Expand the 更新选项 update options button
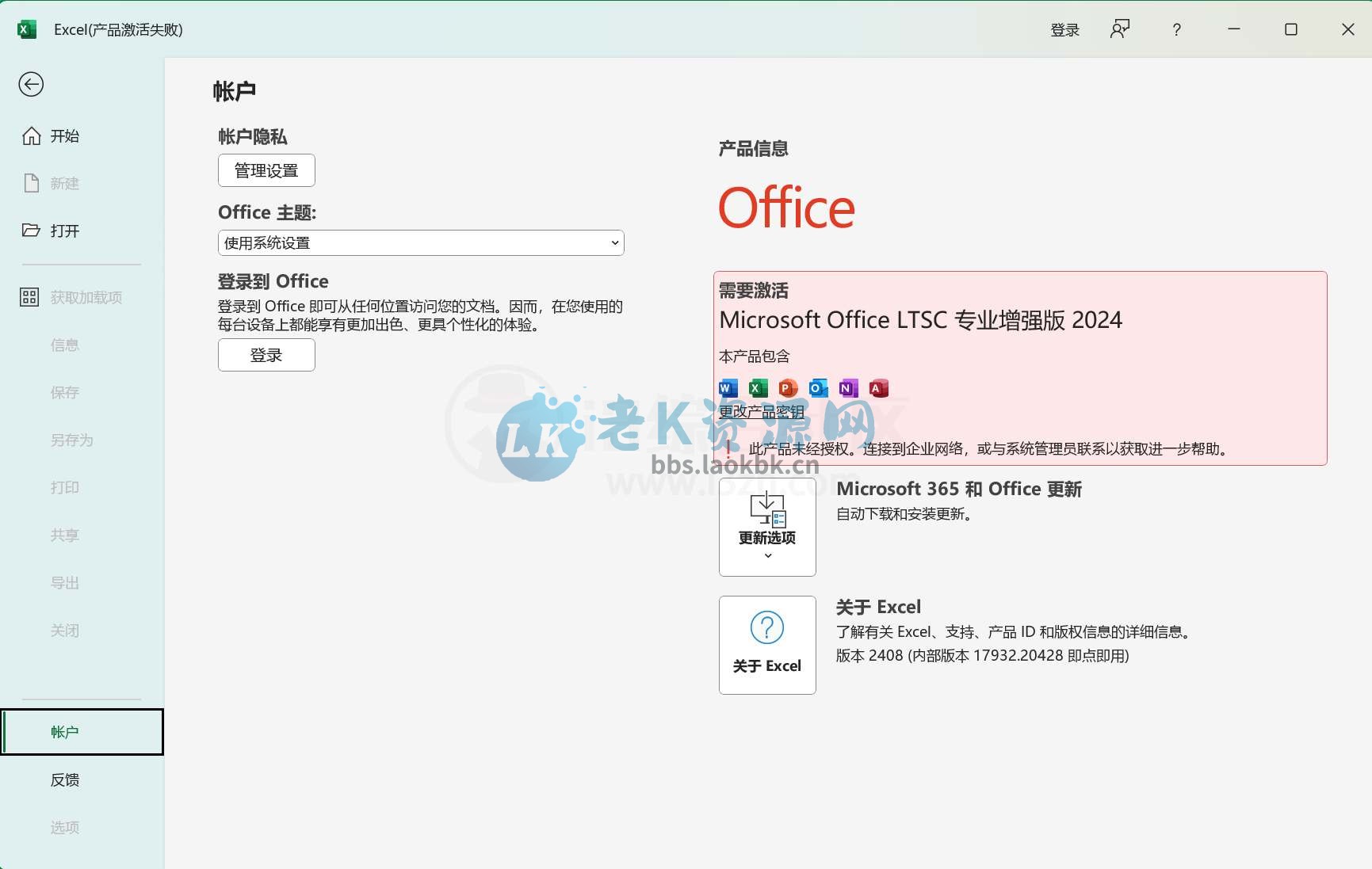1372x869 pixels. click(767, 527)
